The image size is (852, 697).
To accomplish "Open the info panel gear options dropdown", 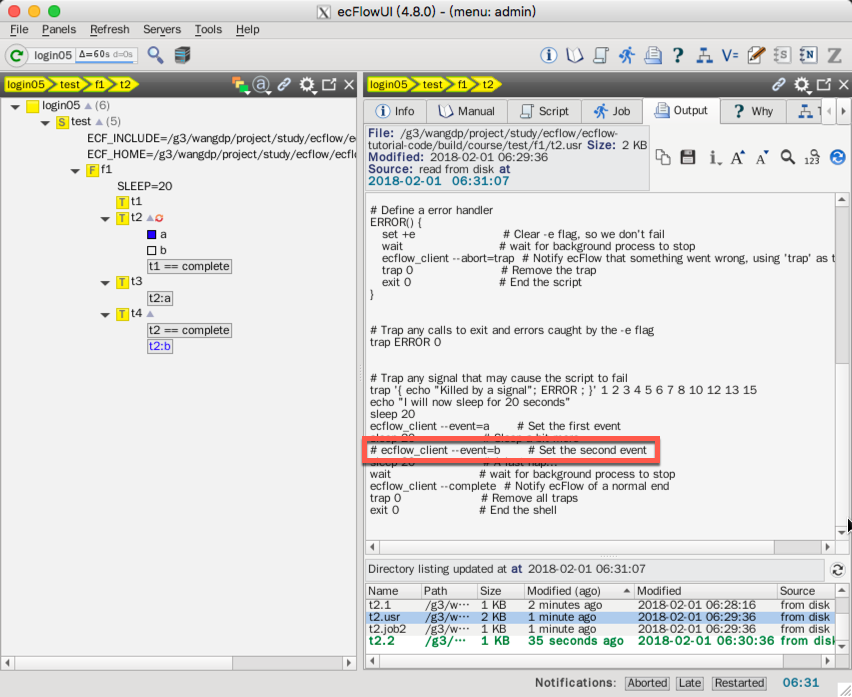I will pyautogui.click(x=802, y=85).
